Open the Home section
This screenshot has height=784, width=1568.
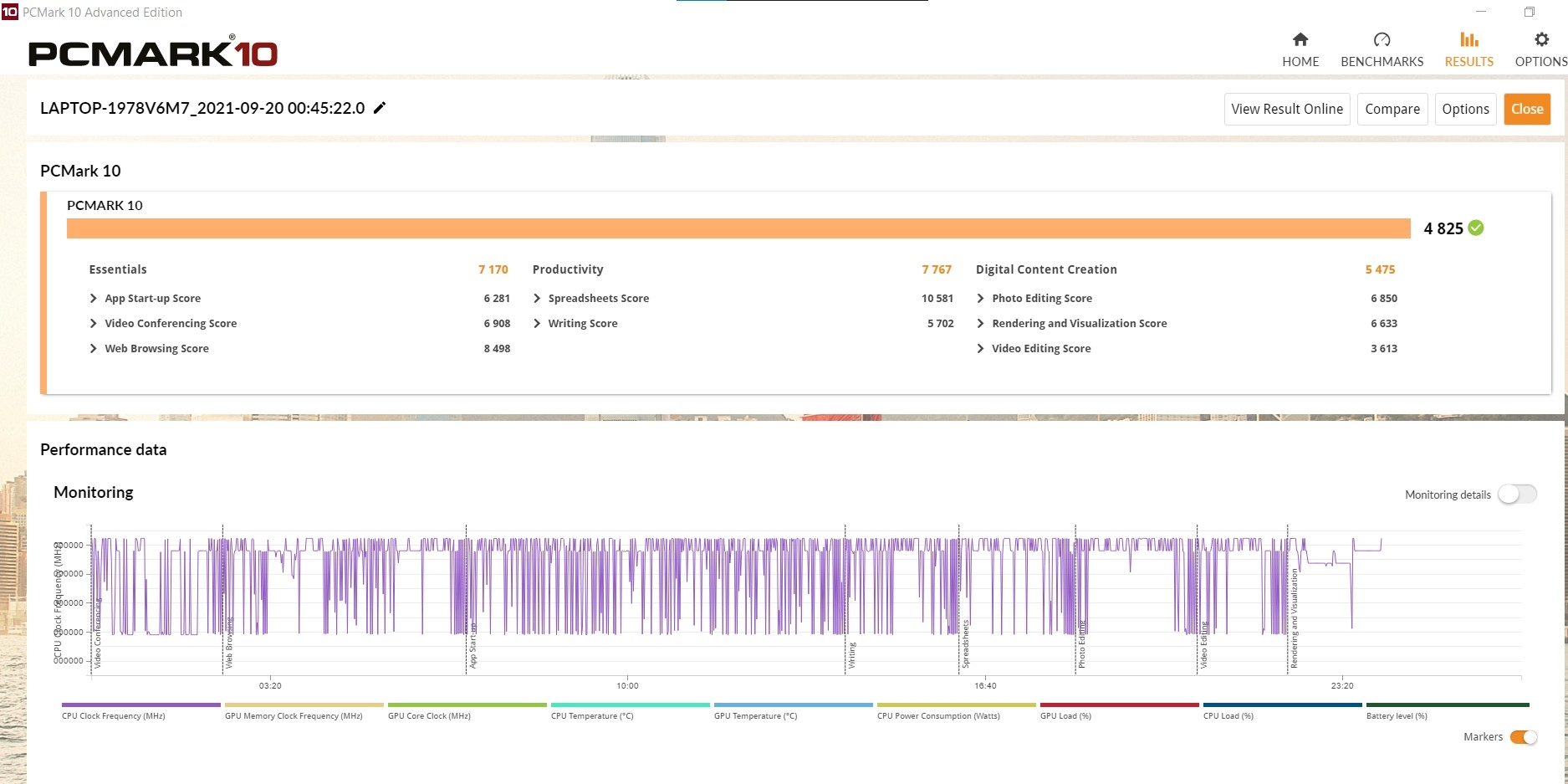tap(1300, 50)
